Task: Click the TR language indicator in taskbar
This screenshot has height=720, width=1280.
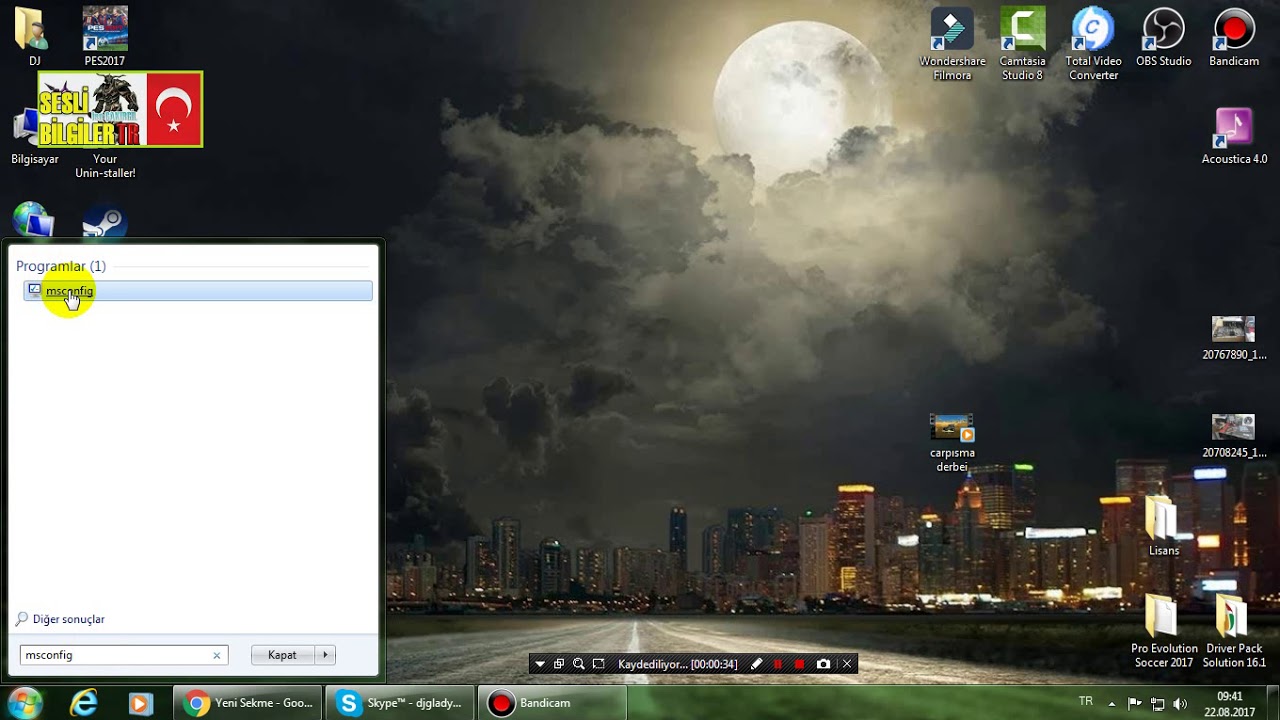Action: click(x=1086, y=702)
